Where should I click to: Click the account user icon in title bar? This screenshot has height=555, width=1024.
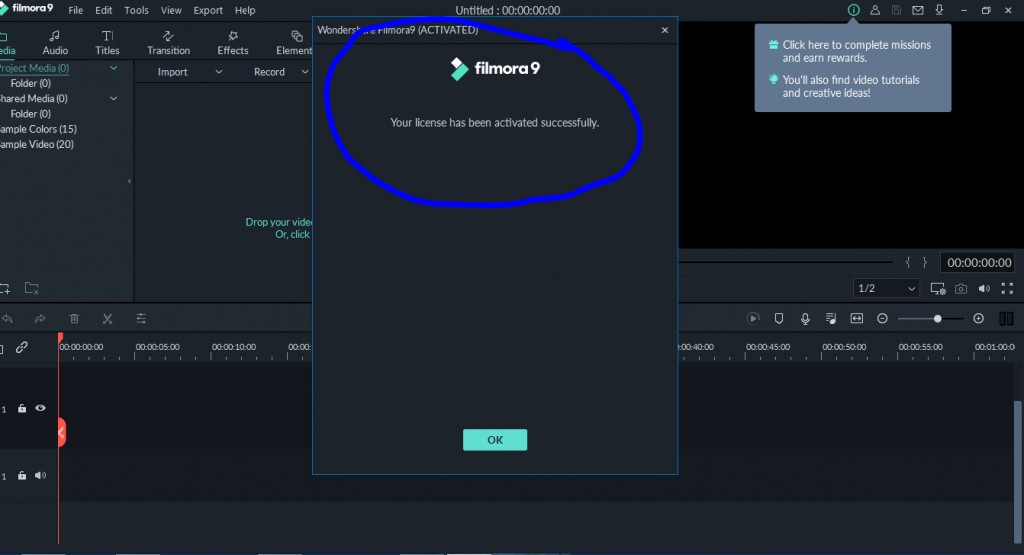[x=875, y=10]
